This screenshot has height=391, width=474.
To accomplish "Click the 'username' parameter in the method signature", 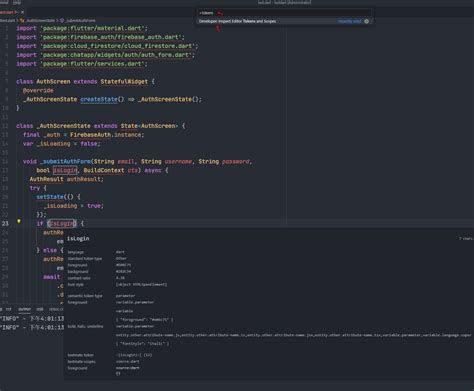I will tap(178, 162).
